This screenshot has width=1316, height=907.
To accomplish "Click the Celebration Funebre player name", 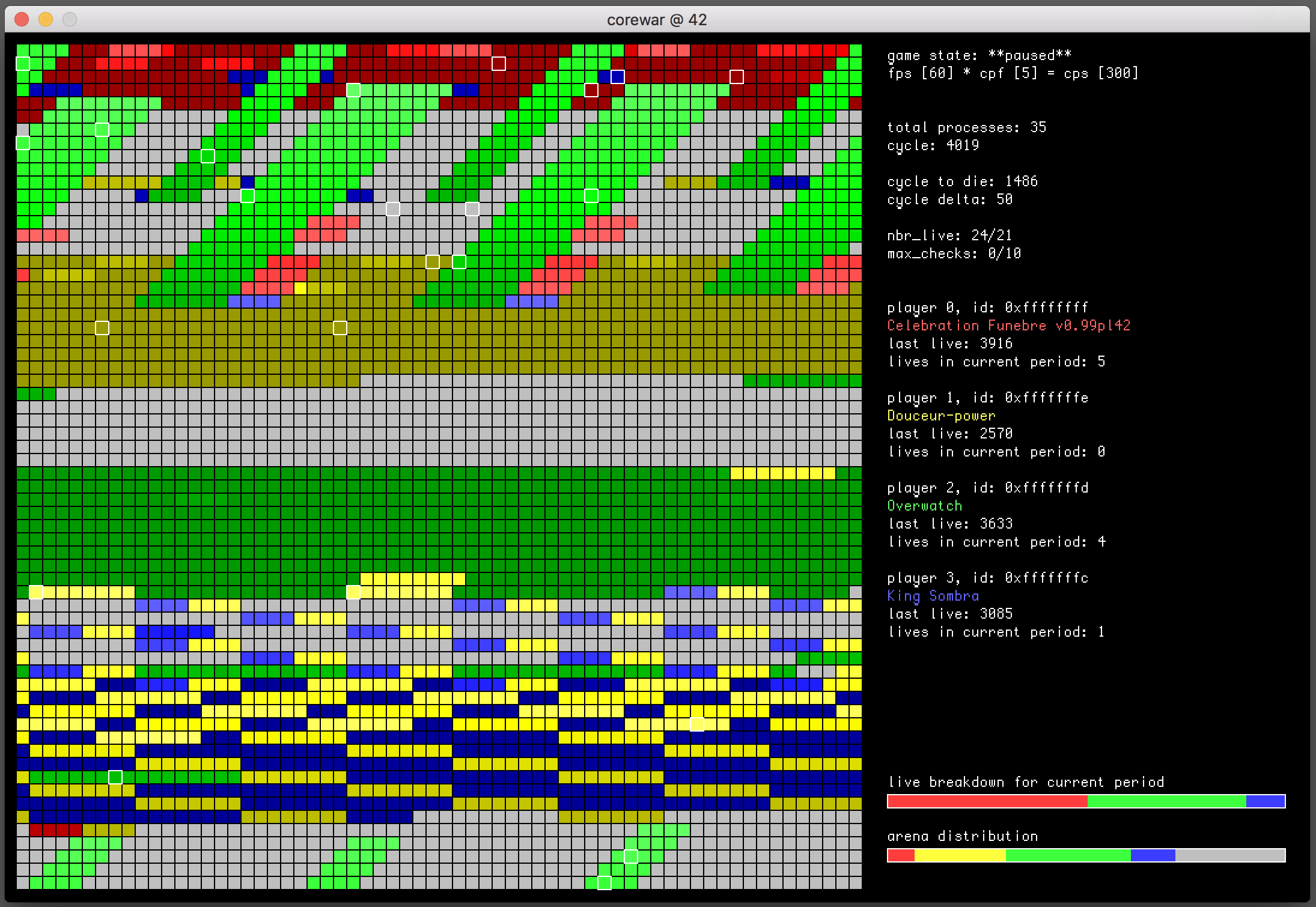I will click(1008, 326).
